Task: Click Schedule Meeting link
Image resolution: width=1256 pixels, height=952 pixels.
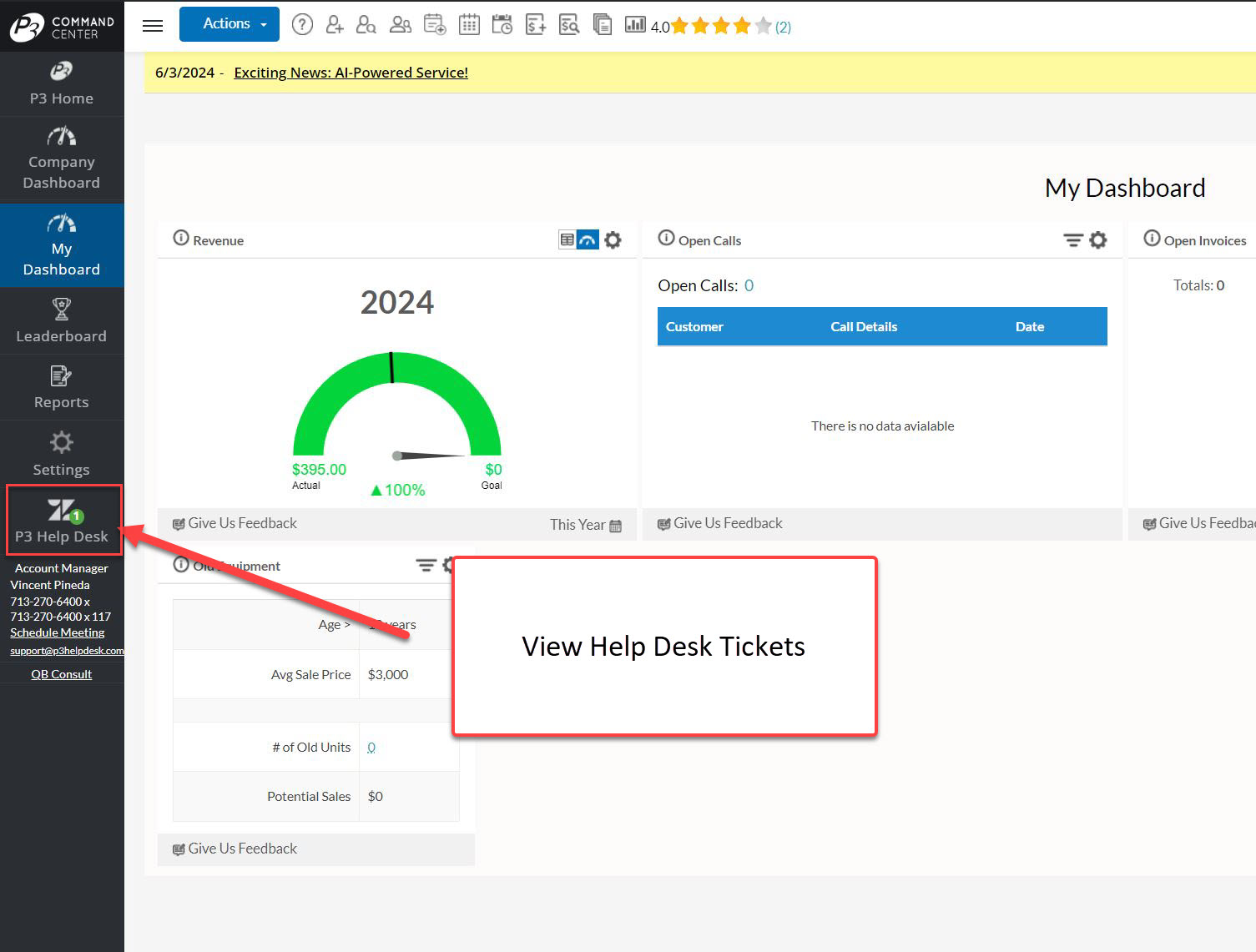Action: (x=58, y=632)
